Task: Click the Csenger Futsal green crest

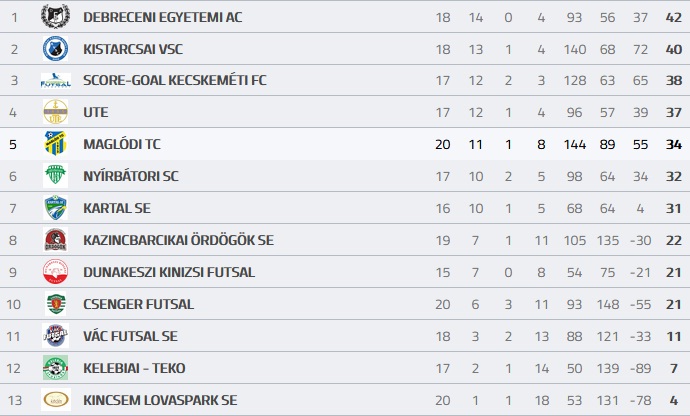Action: pos(55,304)
